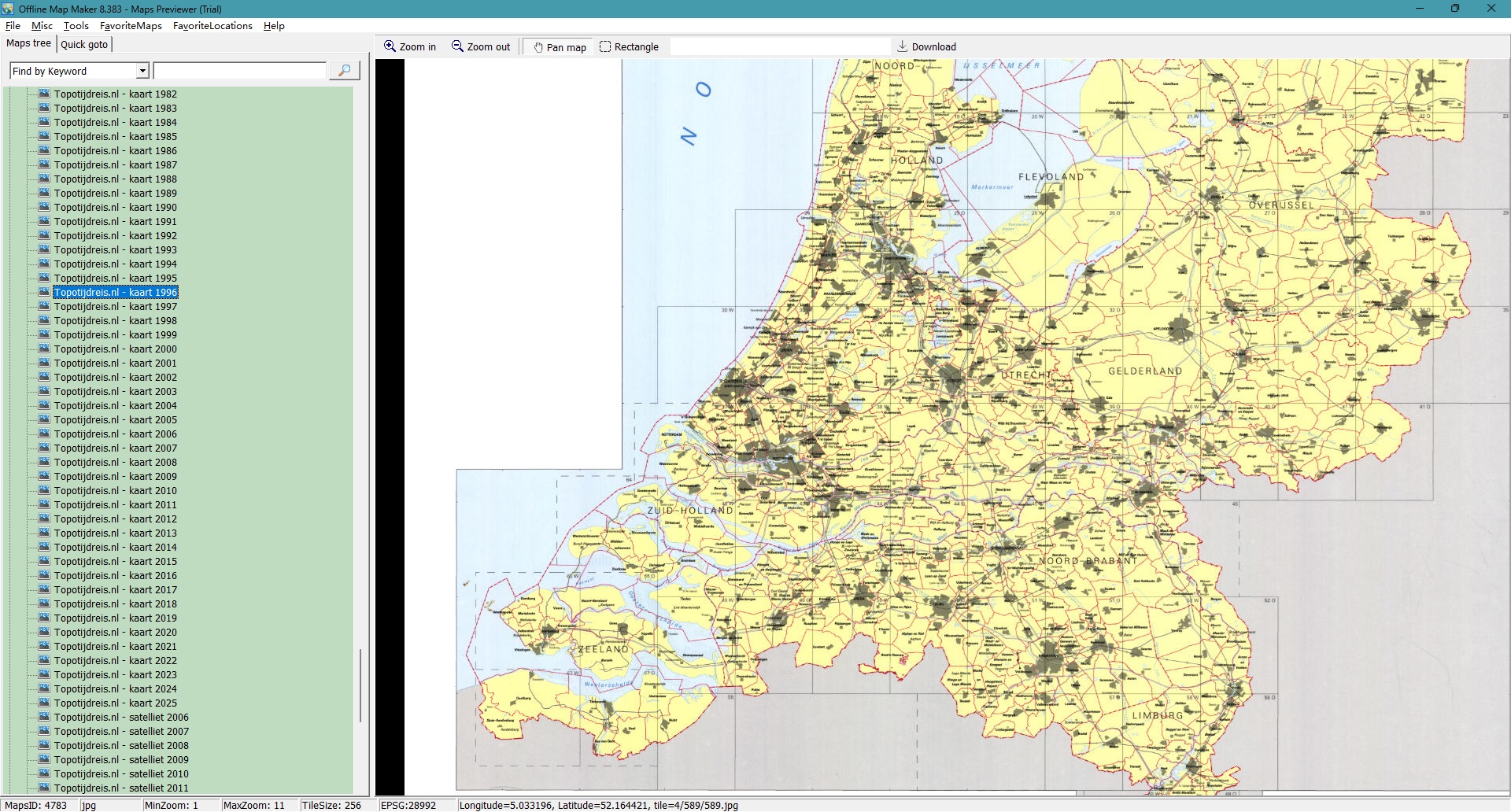Open the FavoriteLocations menu
The height and width of the screenshot is (812, 1511).
click(212, 26)
